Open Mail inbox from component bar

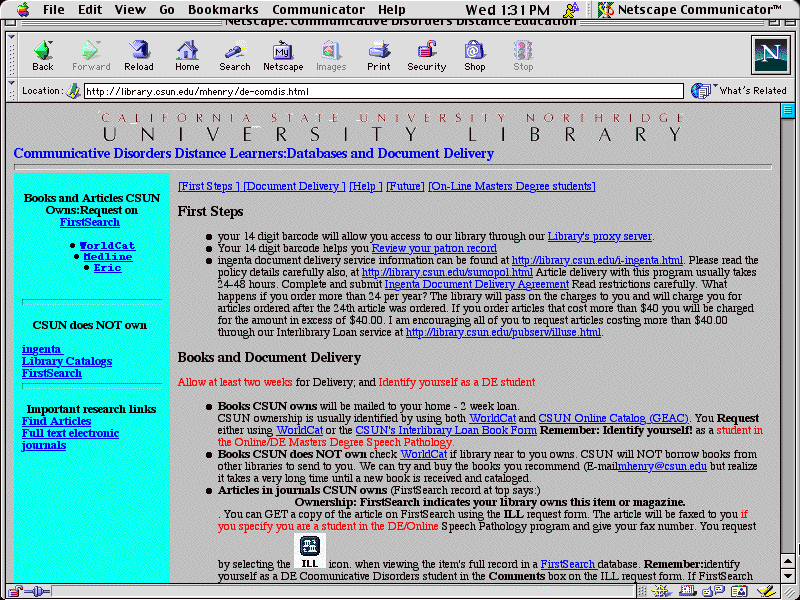click(687, 592)
